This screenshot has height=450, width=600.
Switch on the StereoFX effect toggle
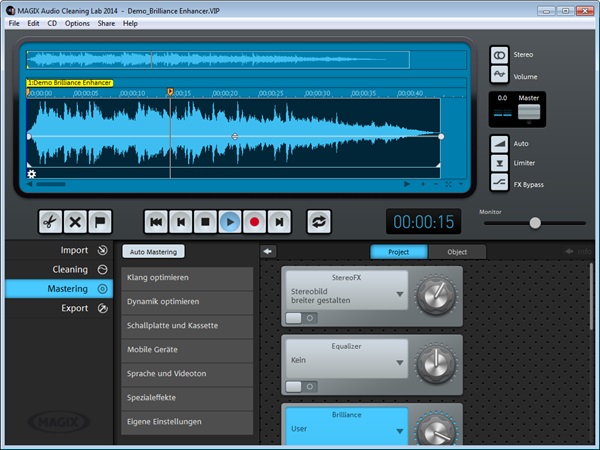point(299,317)
